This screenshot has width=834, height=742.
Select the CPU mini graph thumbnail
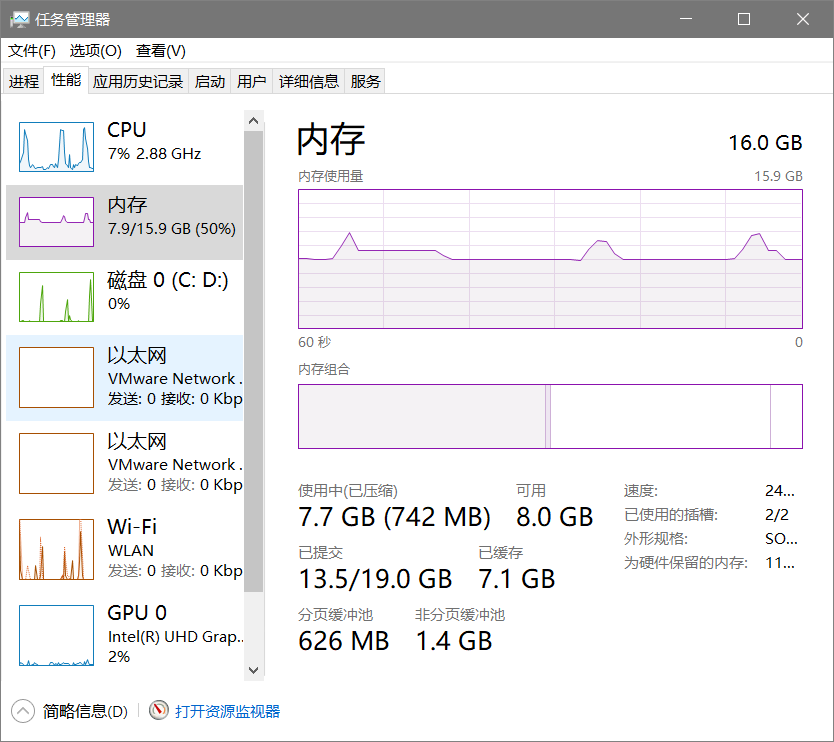click(56, 147)
